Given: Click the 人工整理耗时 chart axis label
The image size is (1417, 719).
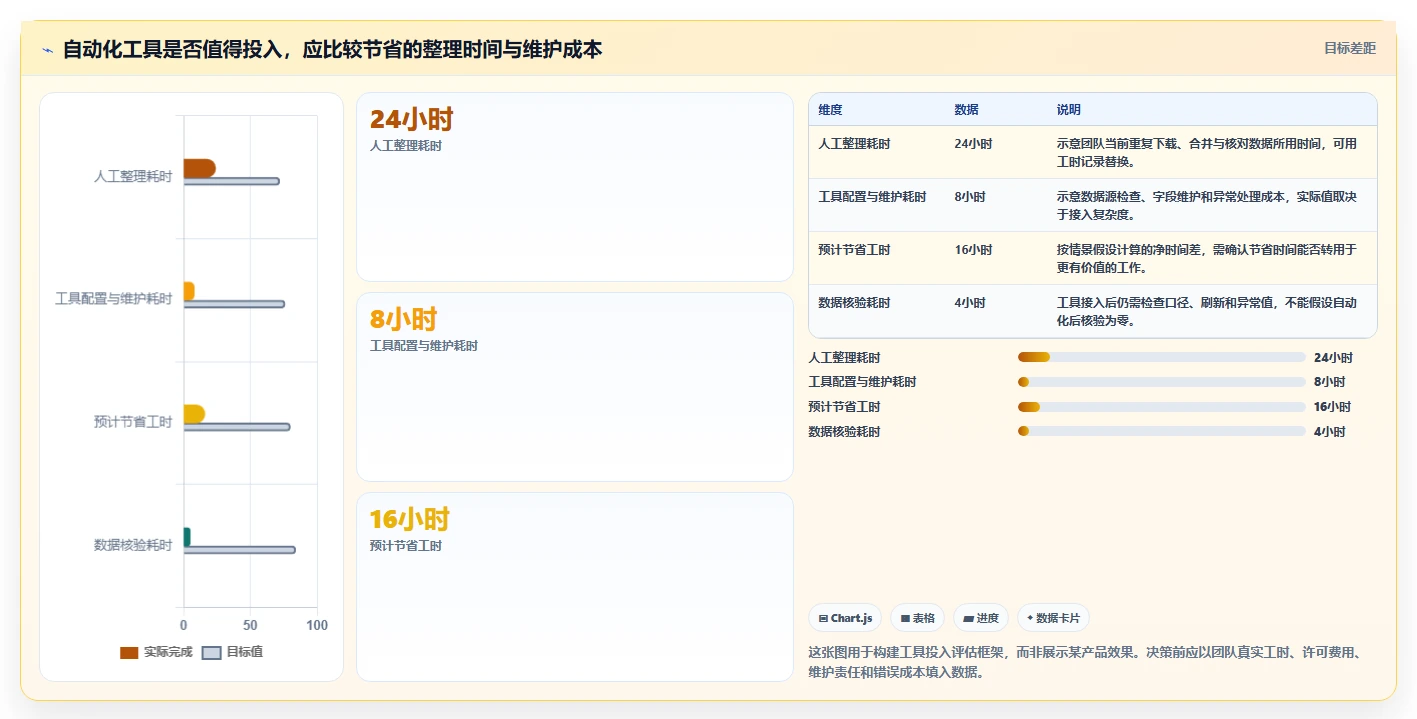Looking at the screenshot, I should click(x=133, y=176).
